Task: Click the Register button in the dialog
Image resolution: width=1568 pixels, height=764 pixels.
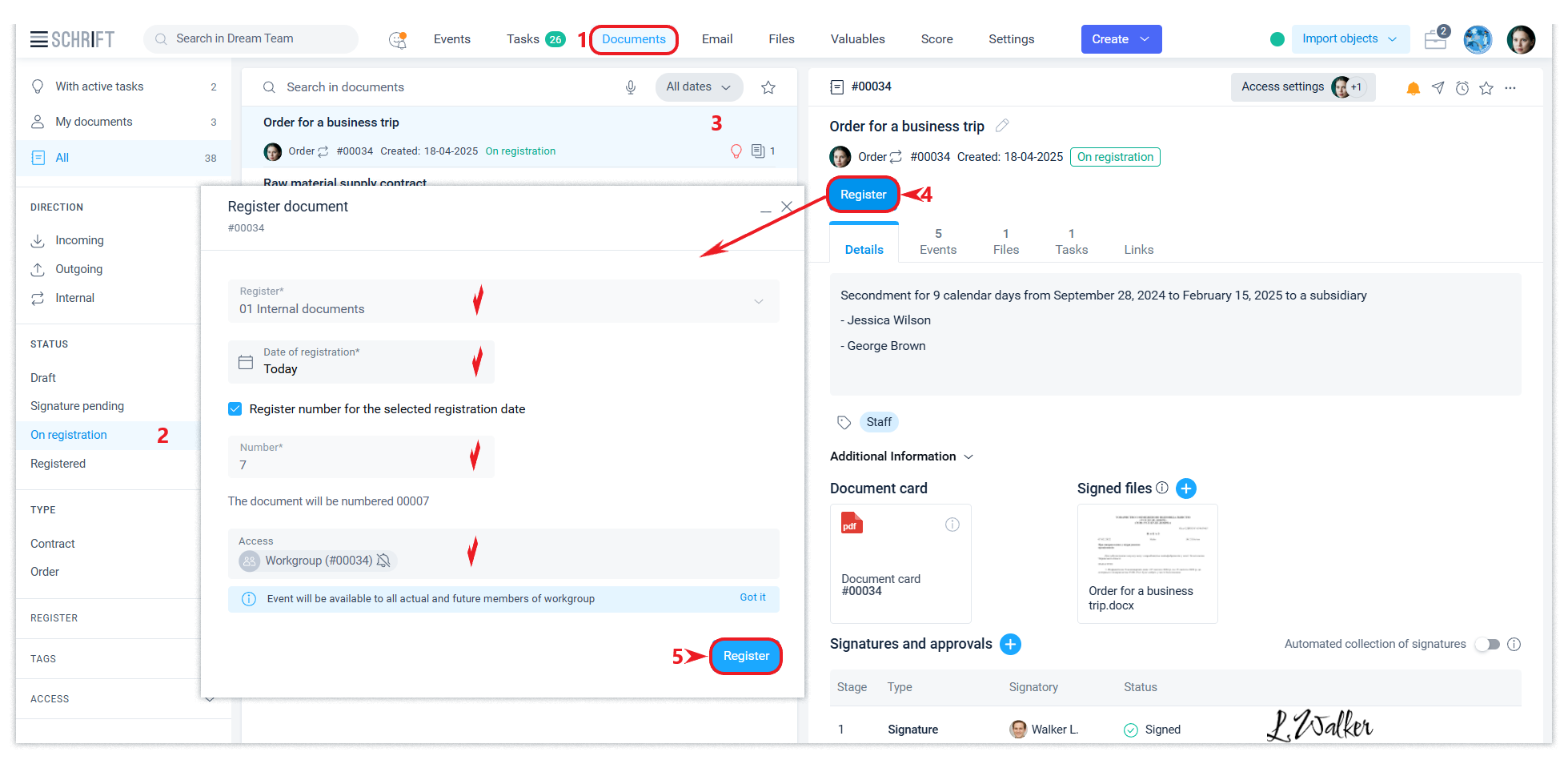Action: click(745, 656)
